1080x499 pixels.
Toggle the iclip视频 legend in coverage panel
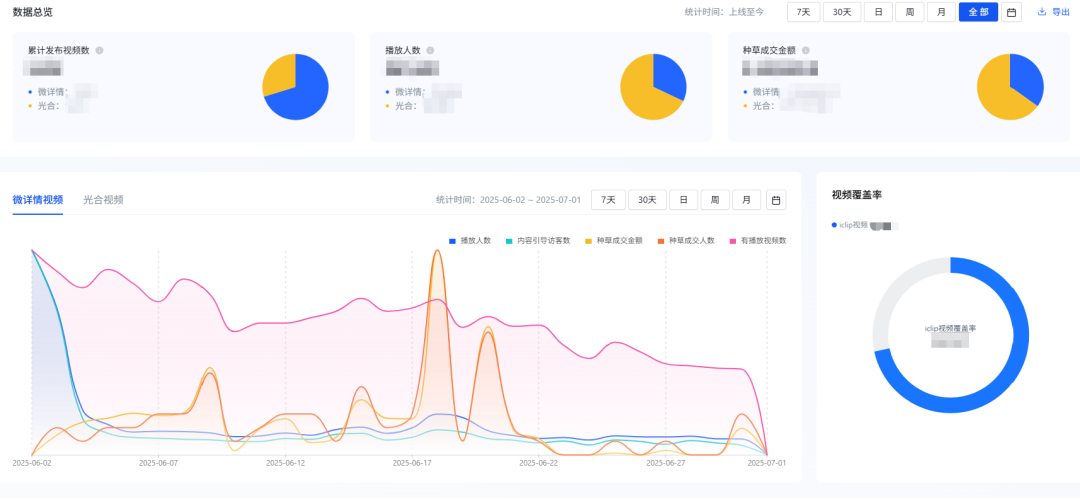(x=849, y=225)
